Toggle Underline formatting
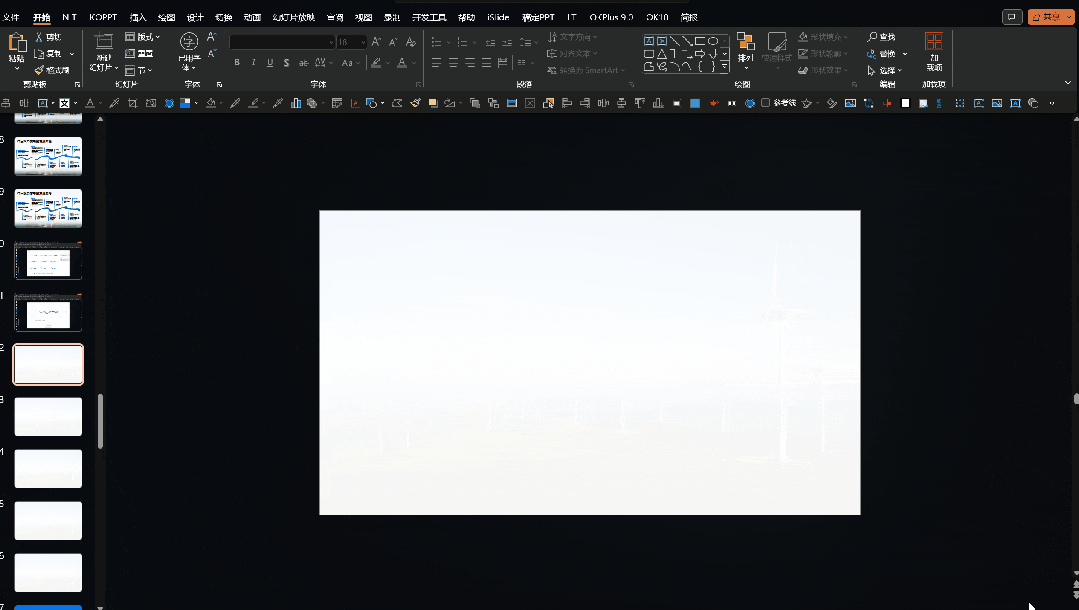1079x610 pixels. [270, 63]
